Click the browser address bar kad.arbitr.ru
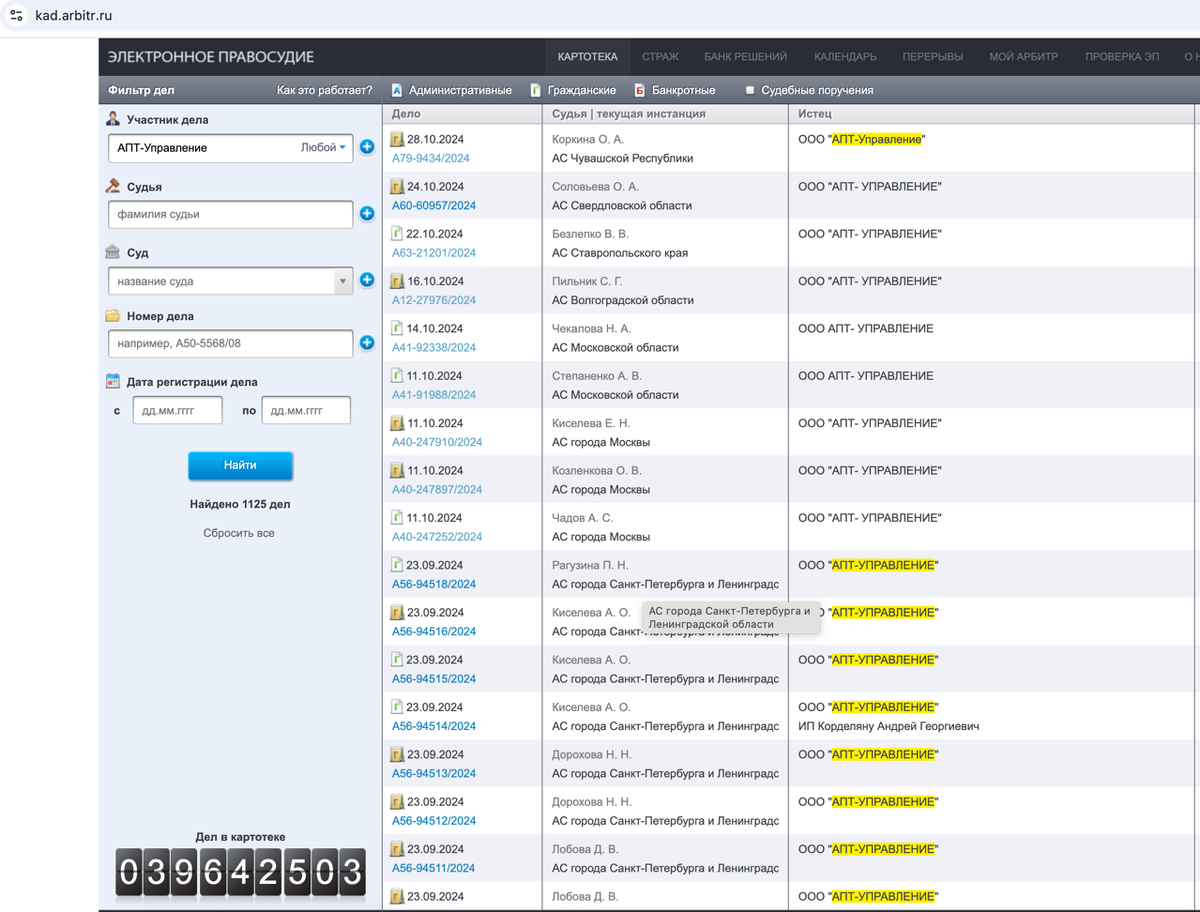Viewport: 1200px width, 912px height. point(74,16)
